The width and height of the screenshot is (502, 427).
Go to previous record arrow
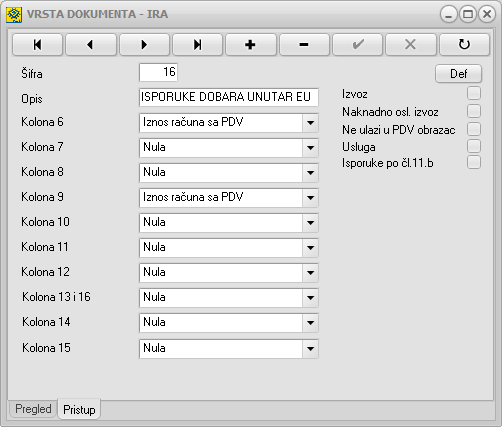click(91, 44)
